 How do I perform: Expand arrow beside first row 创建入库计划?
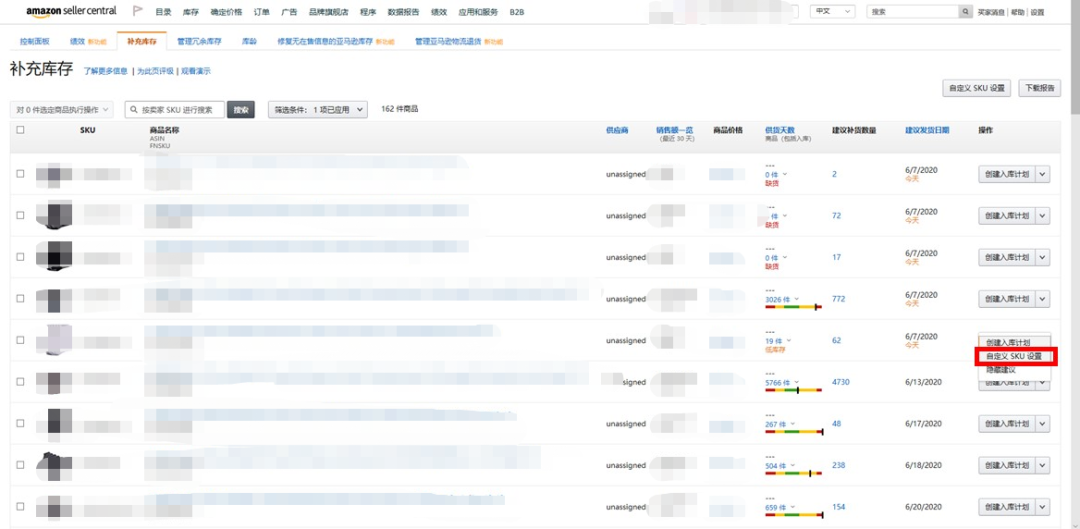coord(1043,174)
